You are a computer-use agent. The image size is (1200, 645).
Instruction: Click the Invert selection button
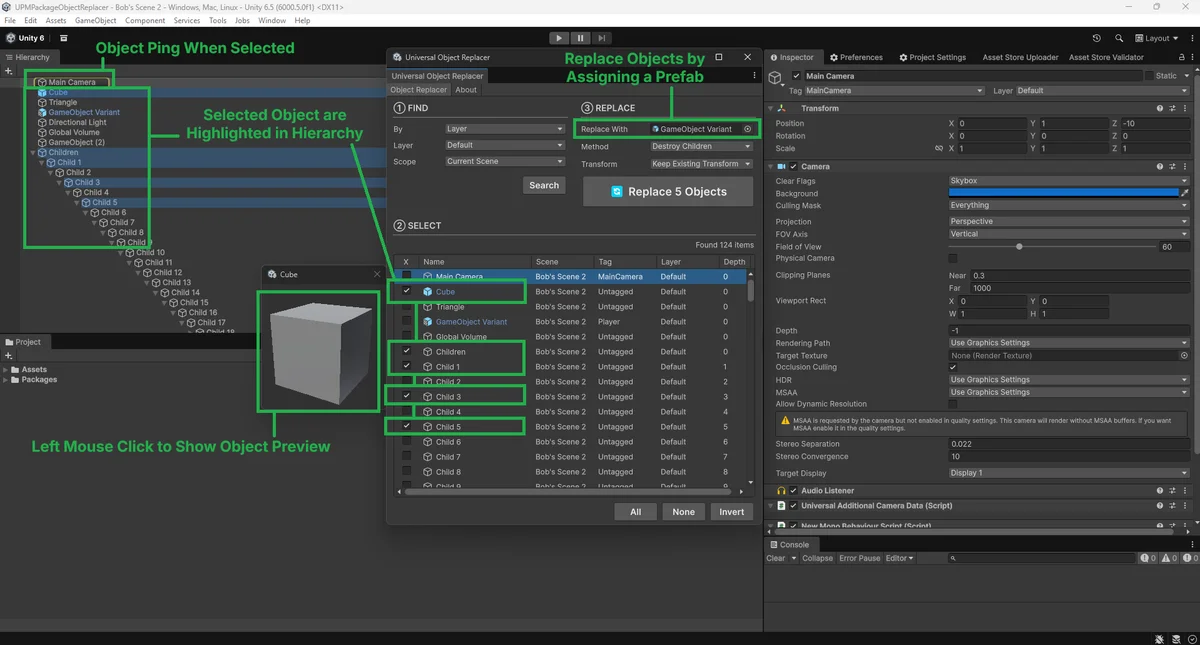coord(732,512)
